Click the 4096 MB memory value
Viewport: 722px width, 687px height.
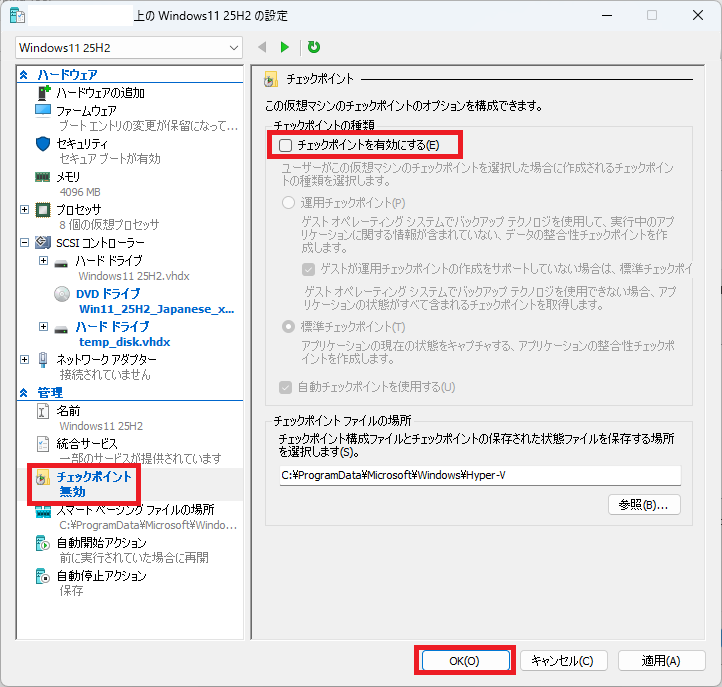[x=80, y=192]
